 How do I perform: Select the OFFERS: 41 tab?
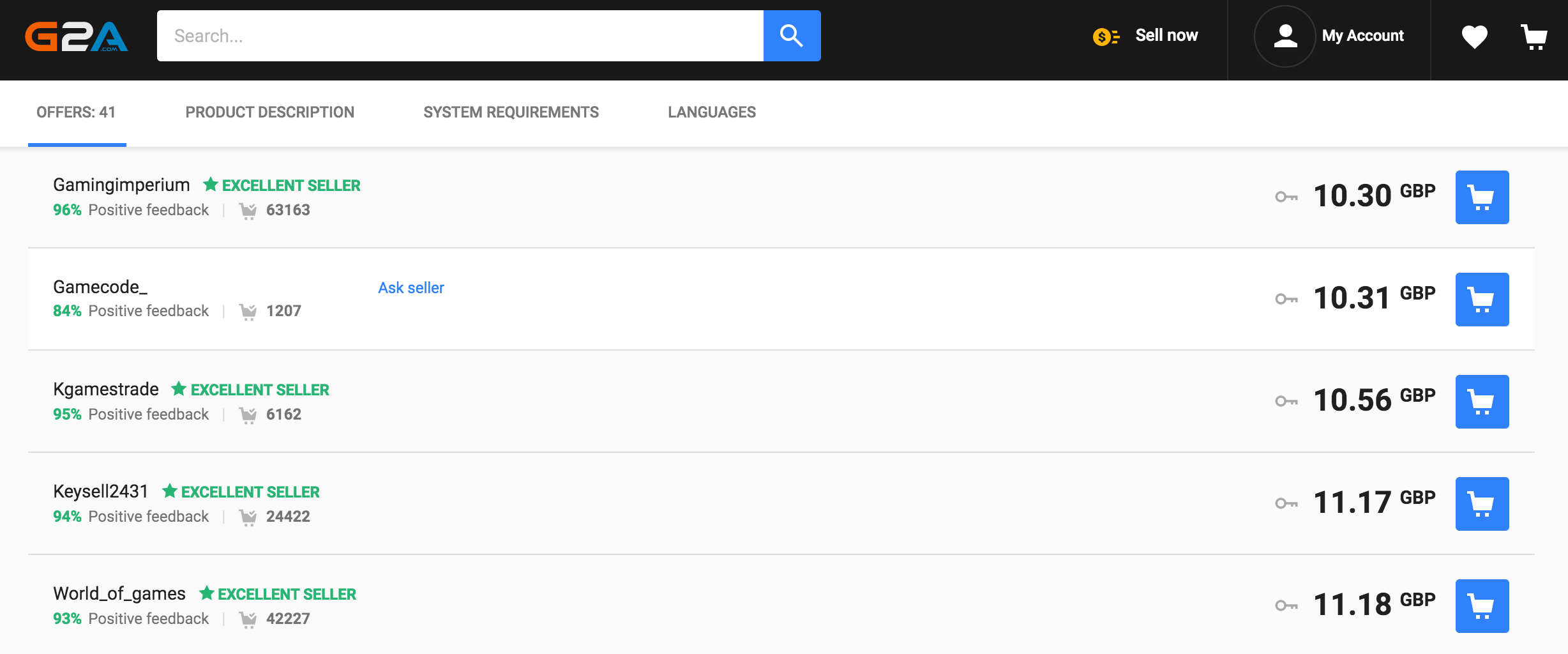[x=77, y=112]
